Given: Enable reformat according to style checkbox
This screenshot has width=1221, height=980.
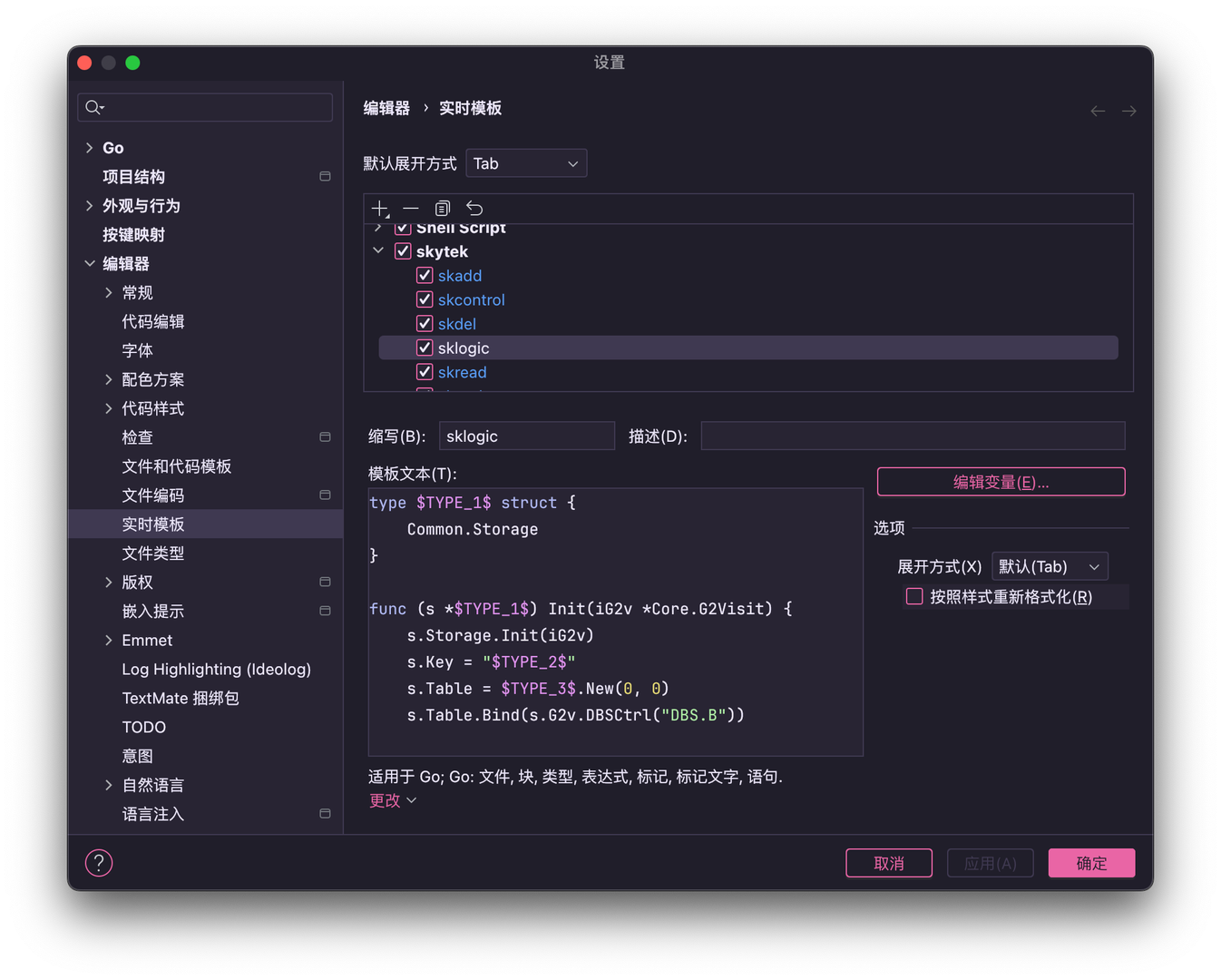Looking at the screenshot, I should tap(914, 596).
